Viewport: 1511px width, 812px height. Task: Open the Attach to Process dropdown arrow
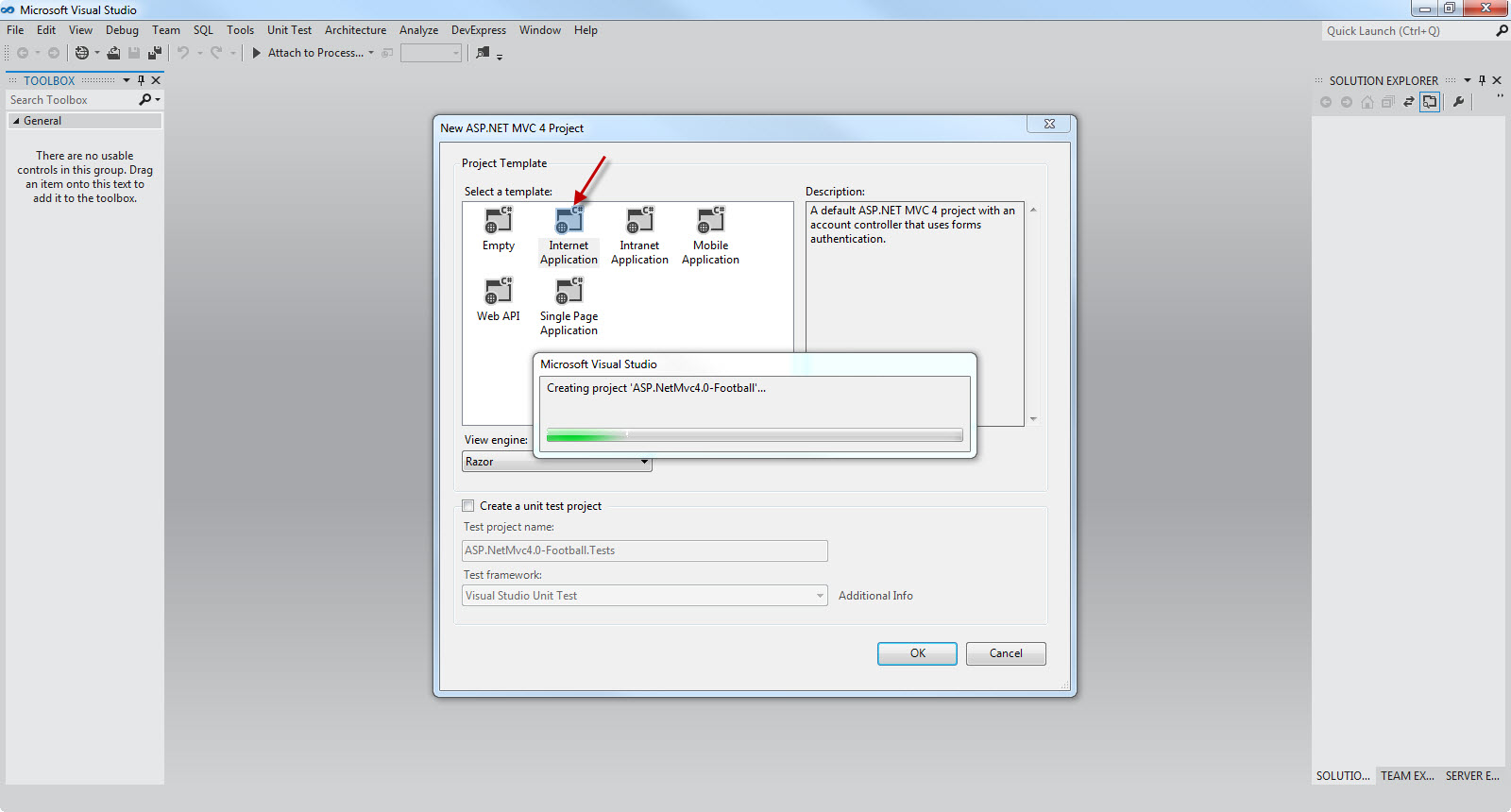coord(371,53)
